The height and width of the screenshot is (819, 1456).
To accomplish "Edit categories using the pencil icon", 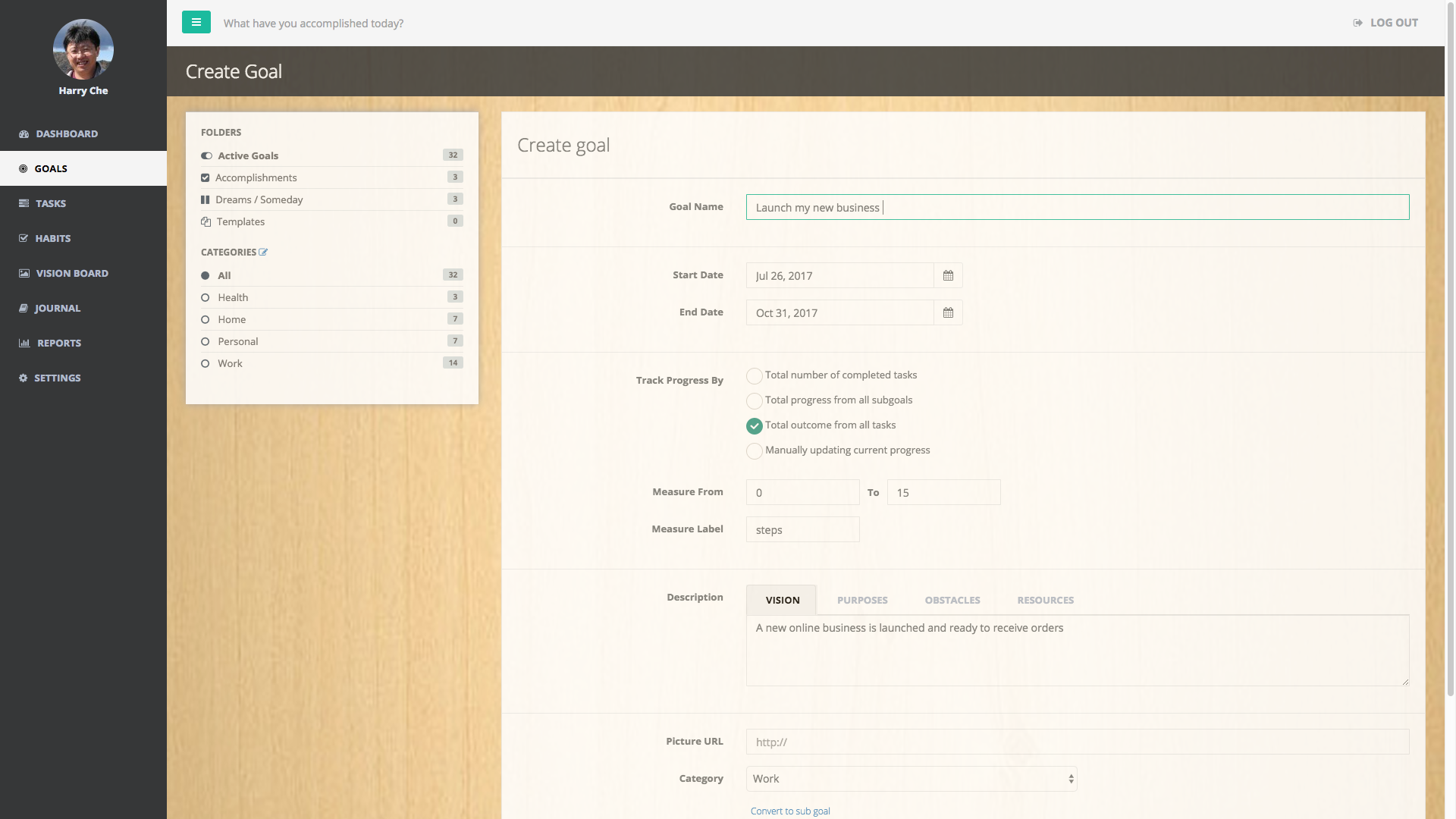I will tap(263, 252).
